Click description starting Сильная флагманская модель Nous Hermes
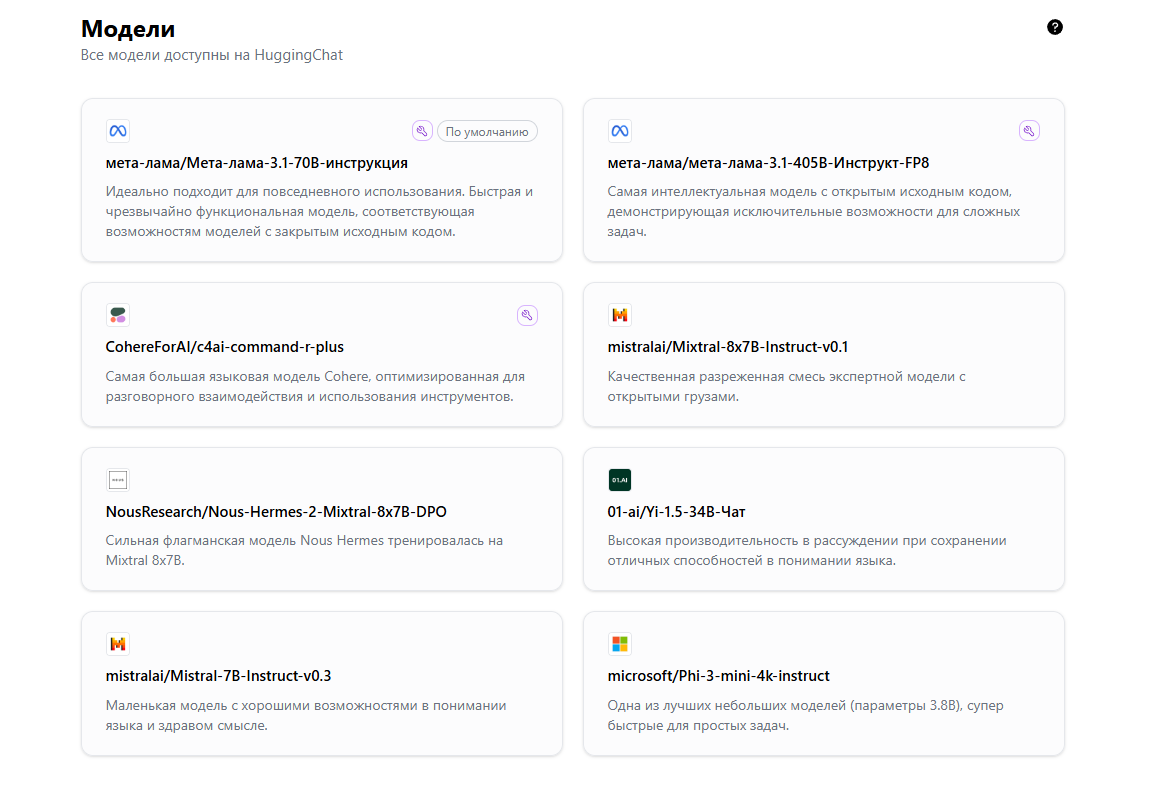This screenshot has height=787, width=1172. click(304, 550)
